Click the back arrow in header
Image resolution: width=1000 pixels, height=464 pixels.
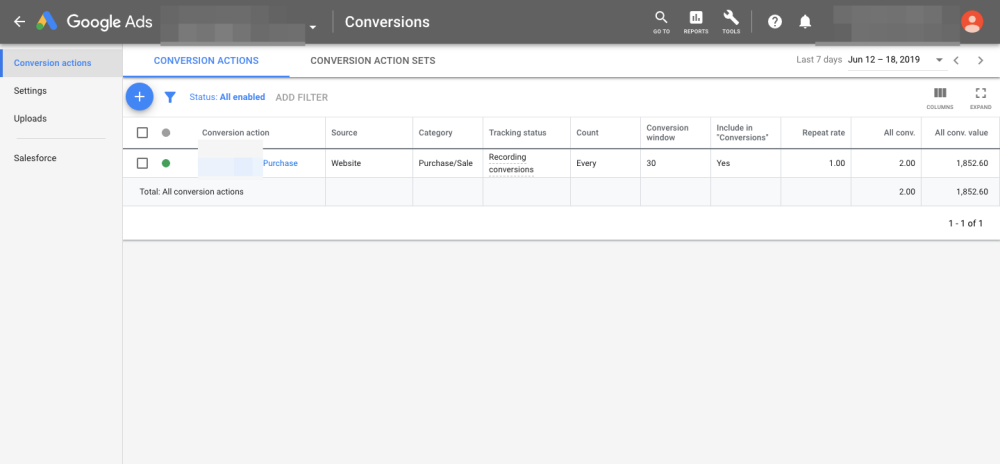(x=19, y=22)
